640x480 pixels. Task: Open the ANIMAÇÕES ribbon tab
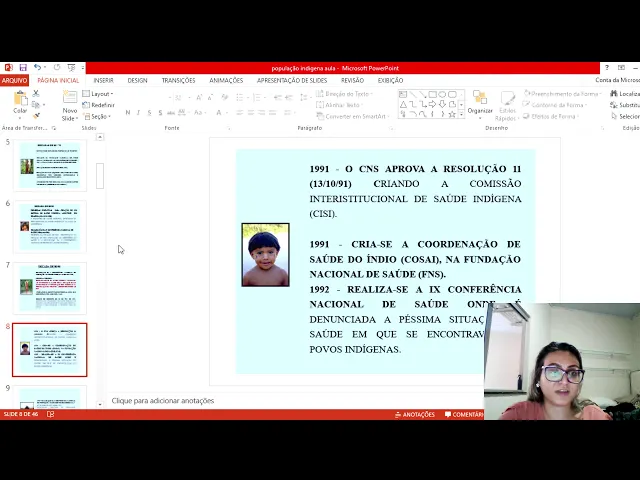tap(226, 80)
